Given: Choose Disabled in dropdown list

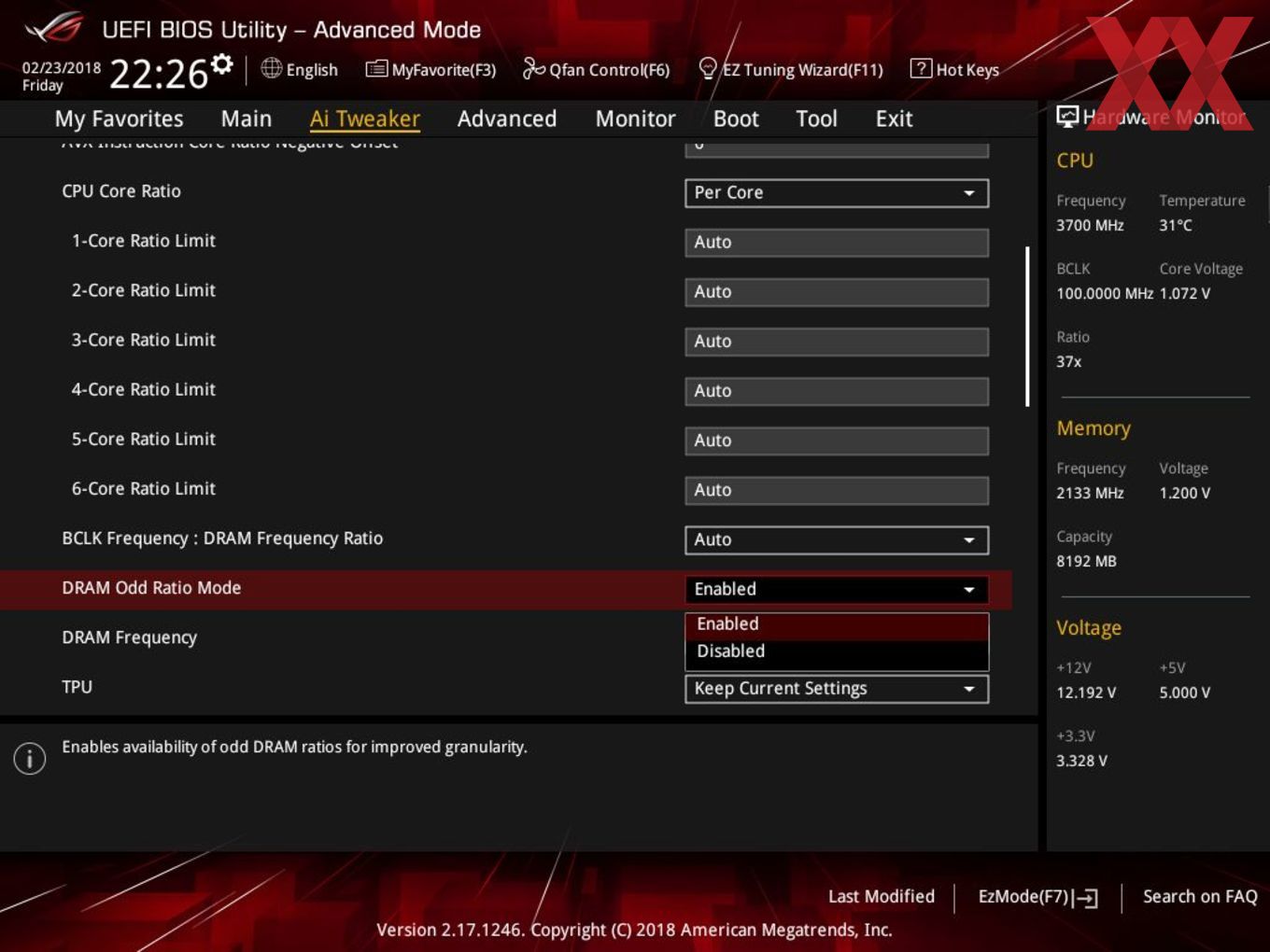Looking at the screenshot, I should point(837,651).
